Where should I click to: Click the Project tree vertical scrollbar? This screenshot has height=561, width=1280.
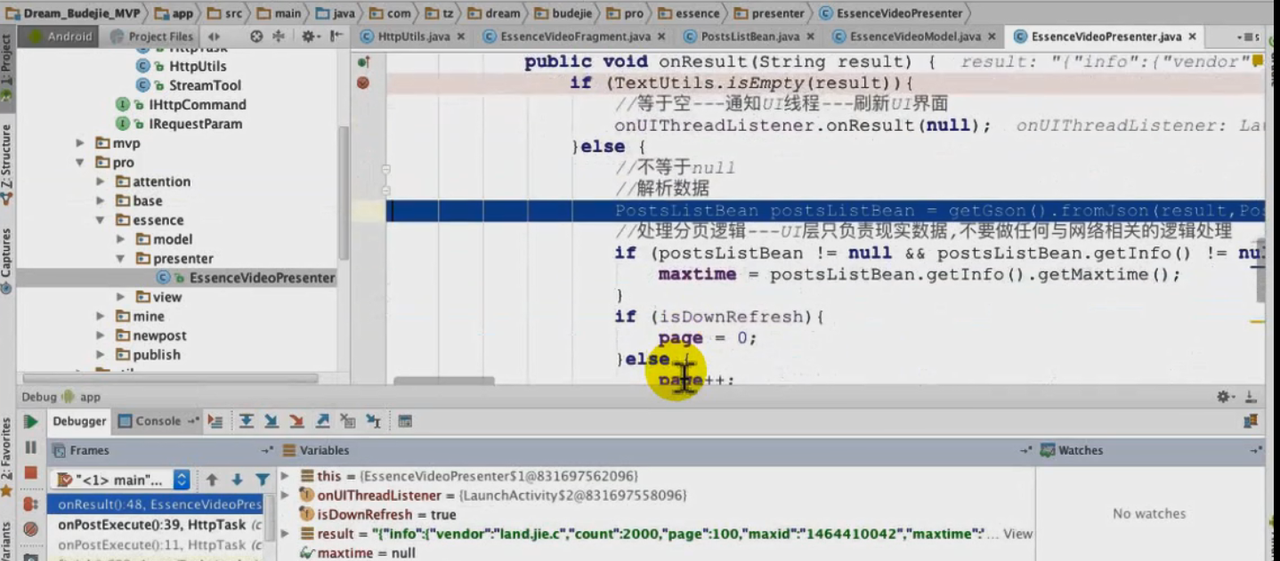pos(343,192)
